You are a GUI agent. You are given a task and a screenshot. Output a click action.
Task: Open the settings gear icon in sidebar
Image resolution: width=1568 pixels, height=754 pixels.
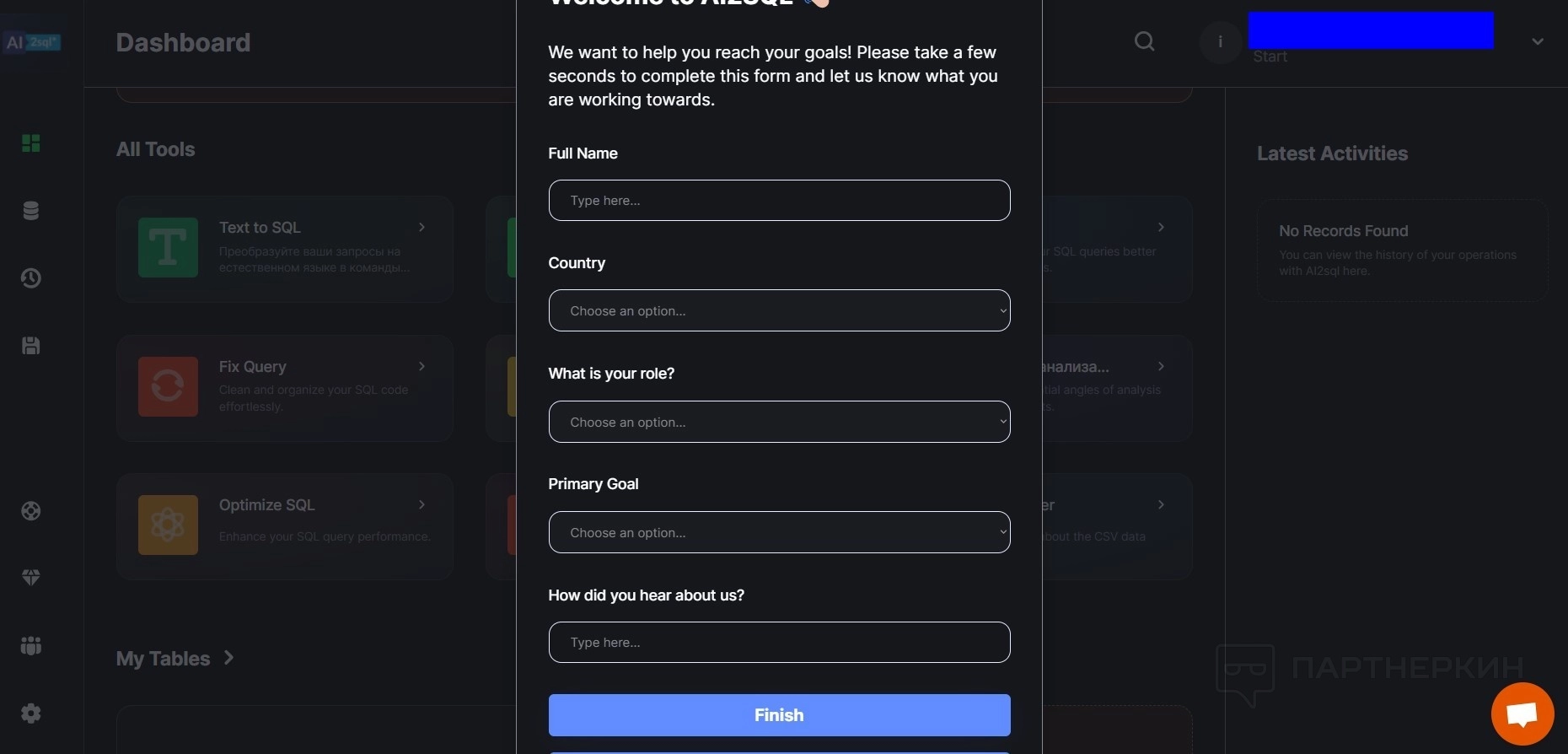31,714
